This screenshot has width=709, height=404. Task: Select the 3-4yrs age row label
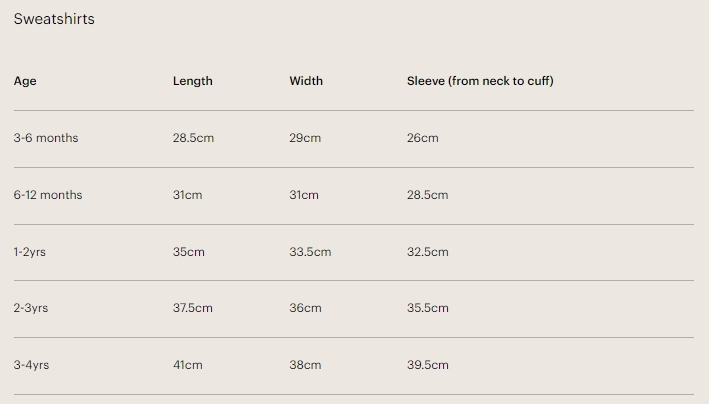(x=31, y=365)
